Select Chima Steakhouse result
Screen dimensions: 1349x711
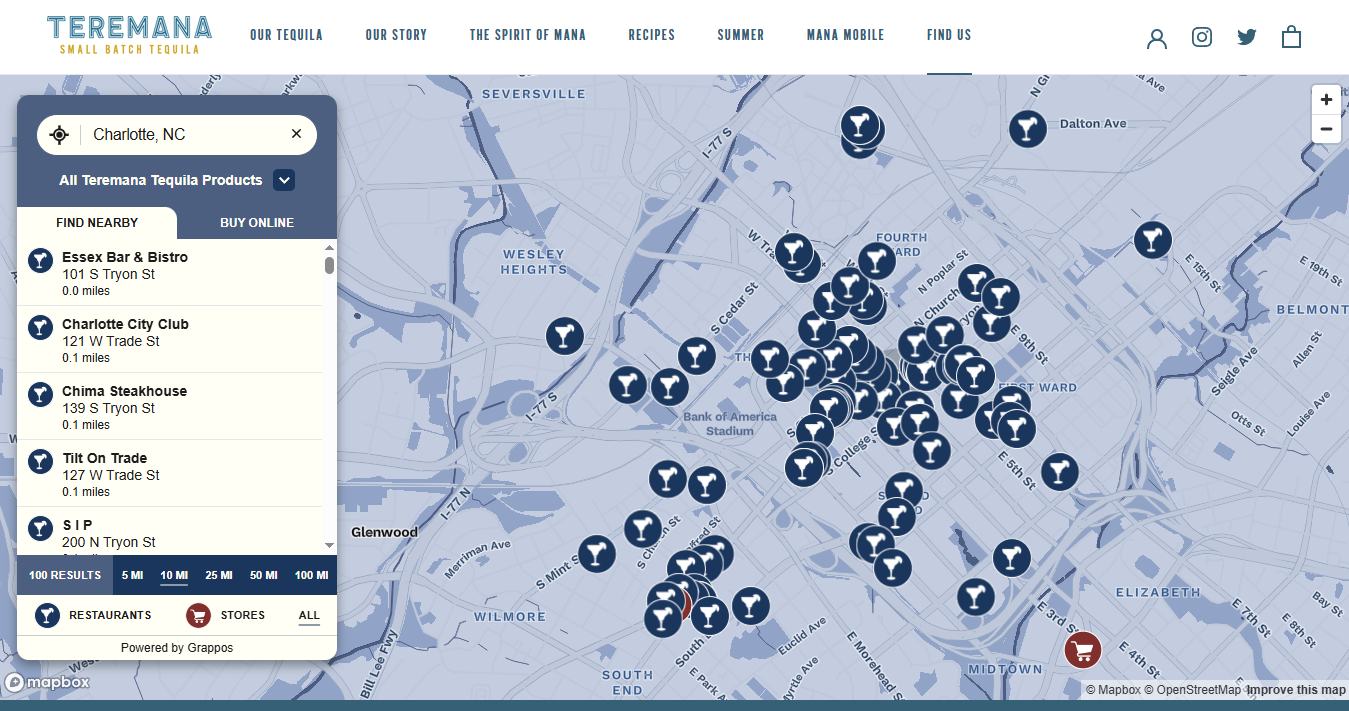[170, 407]
